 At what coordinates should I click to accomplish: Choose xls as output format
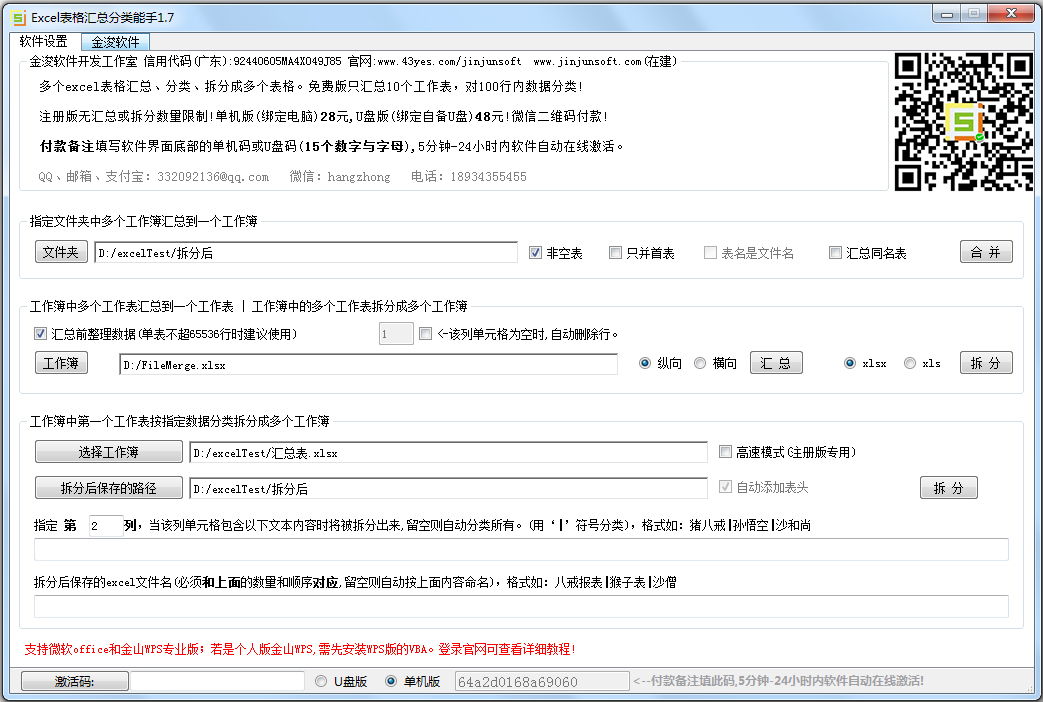coord(910,363)
